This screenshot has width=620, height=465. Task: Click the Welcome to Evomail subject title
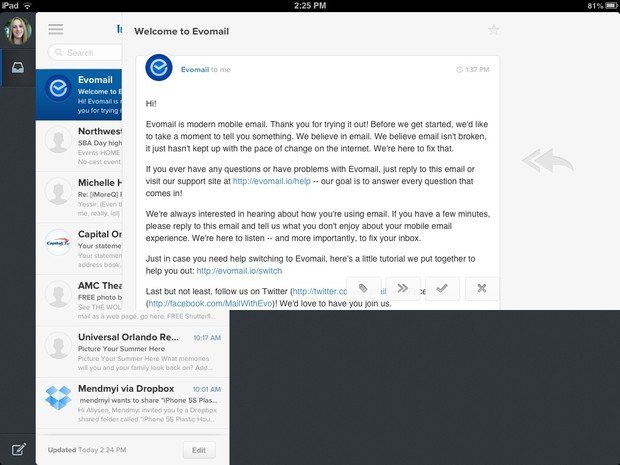pyautogui.click(x=181, y=31)
